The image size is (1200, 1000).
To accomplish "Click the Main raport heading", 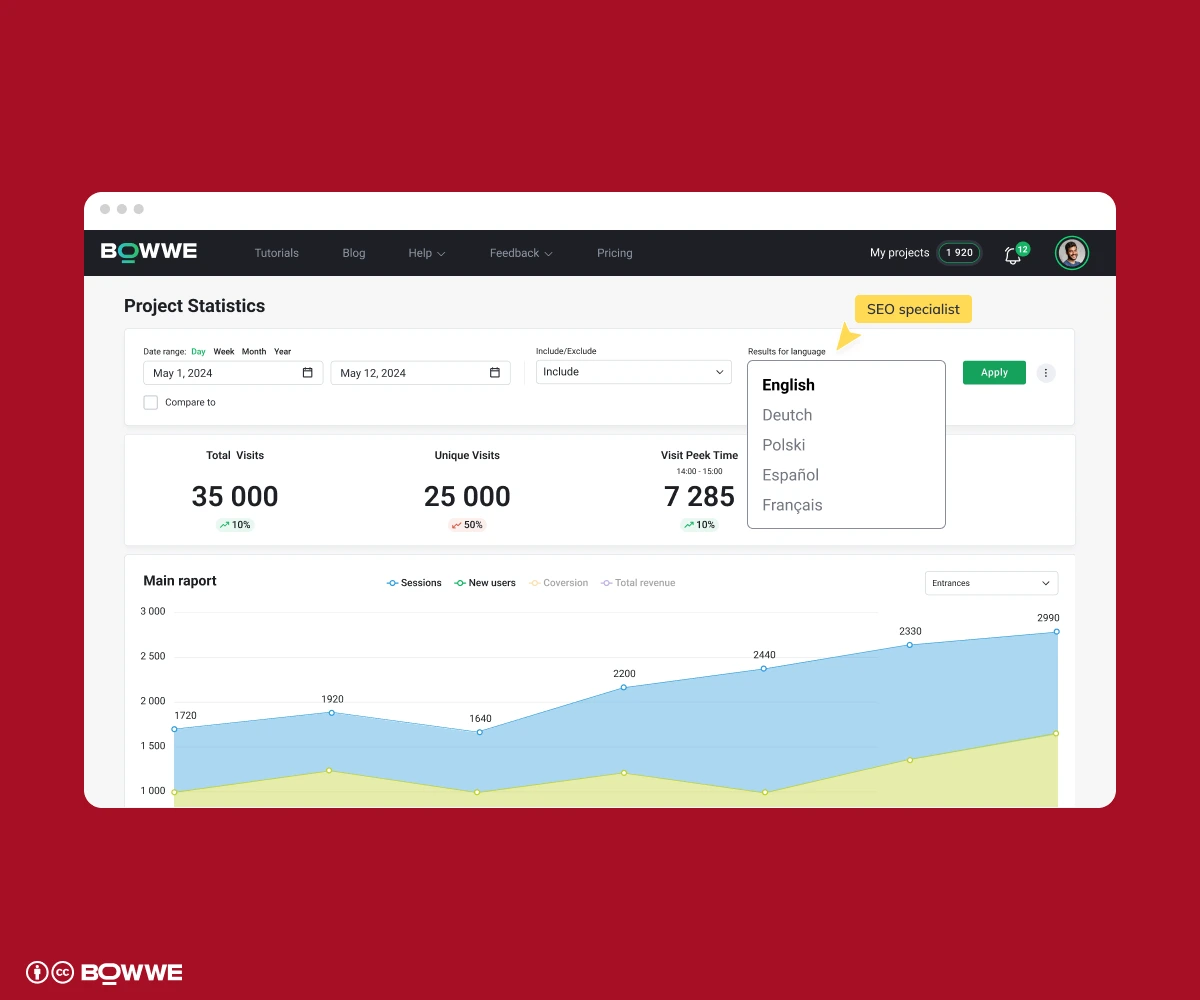I will pos(180,581).
